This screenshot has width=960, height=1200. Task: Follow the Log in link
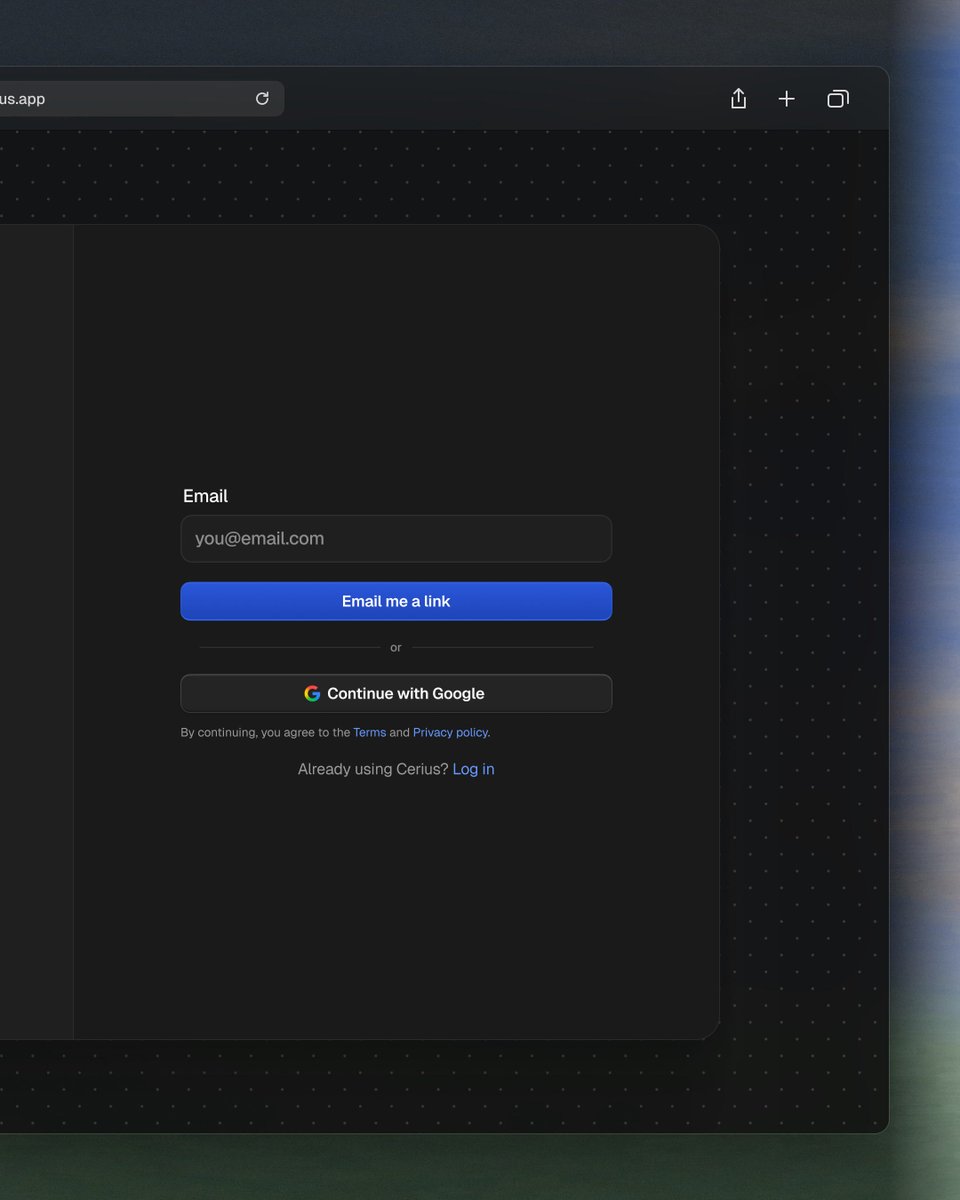click(473, 769)
